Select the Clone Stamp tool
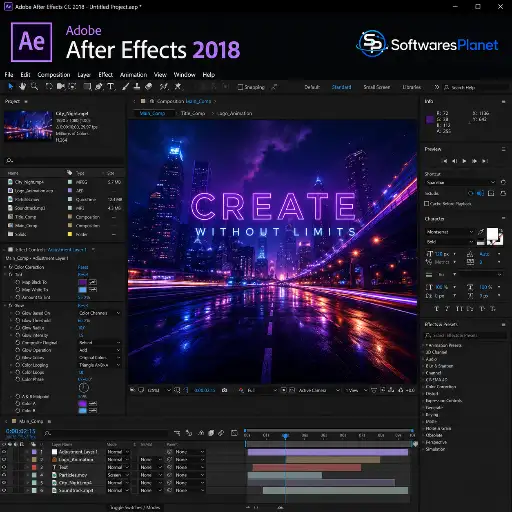This screenshot has height=512, width=512. [x=137, y=87]
